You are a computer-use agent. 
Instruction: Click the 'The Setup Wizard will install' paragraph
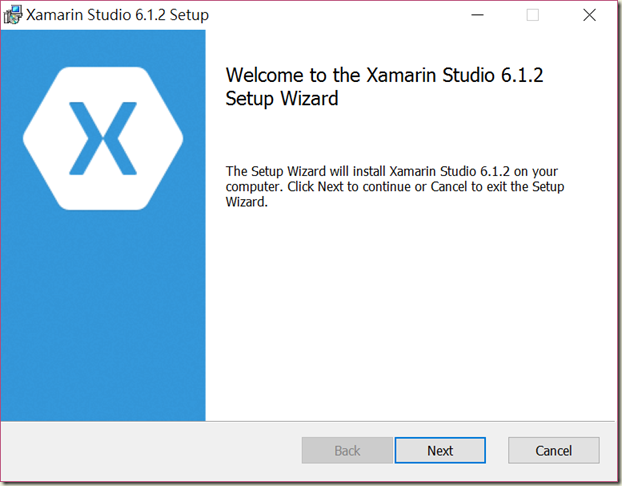click(395, 186)
